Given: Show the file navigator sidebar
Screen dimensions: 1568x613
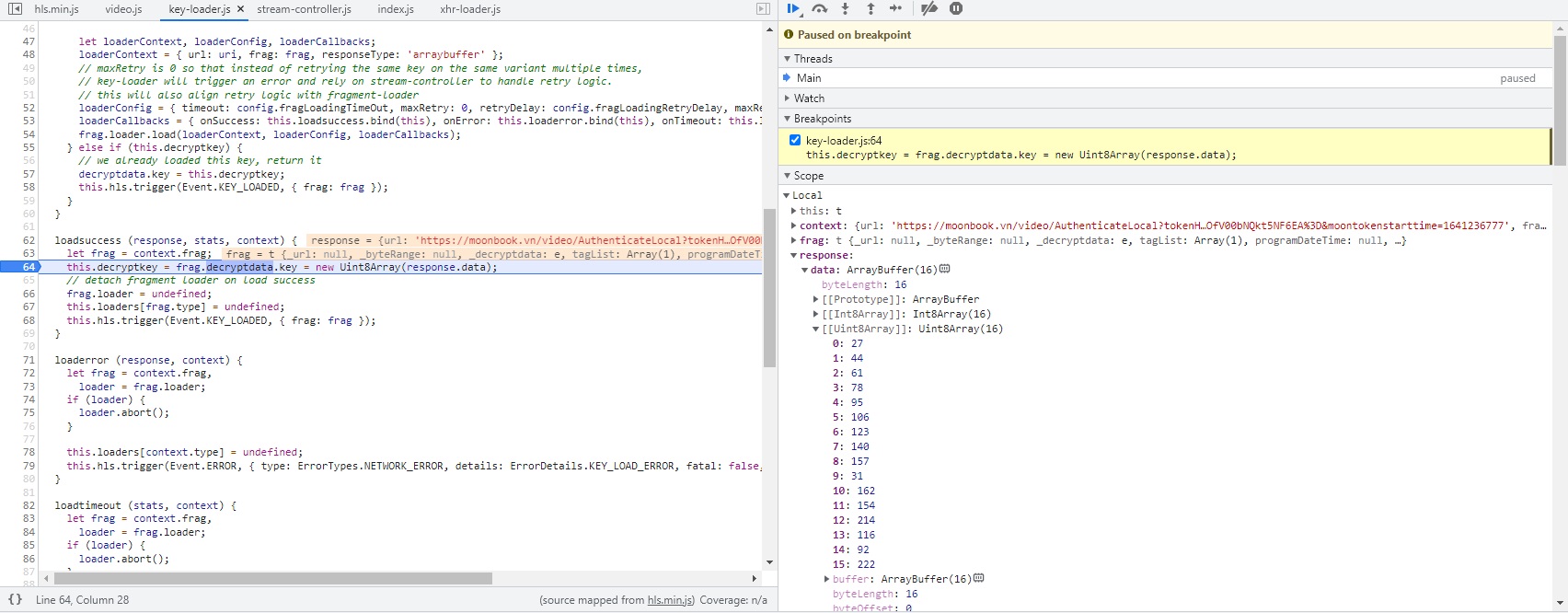Looking at the screenshot, I should click(16, 9).
